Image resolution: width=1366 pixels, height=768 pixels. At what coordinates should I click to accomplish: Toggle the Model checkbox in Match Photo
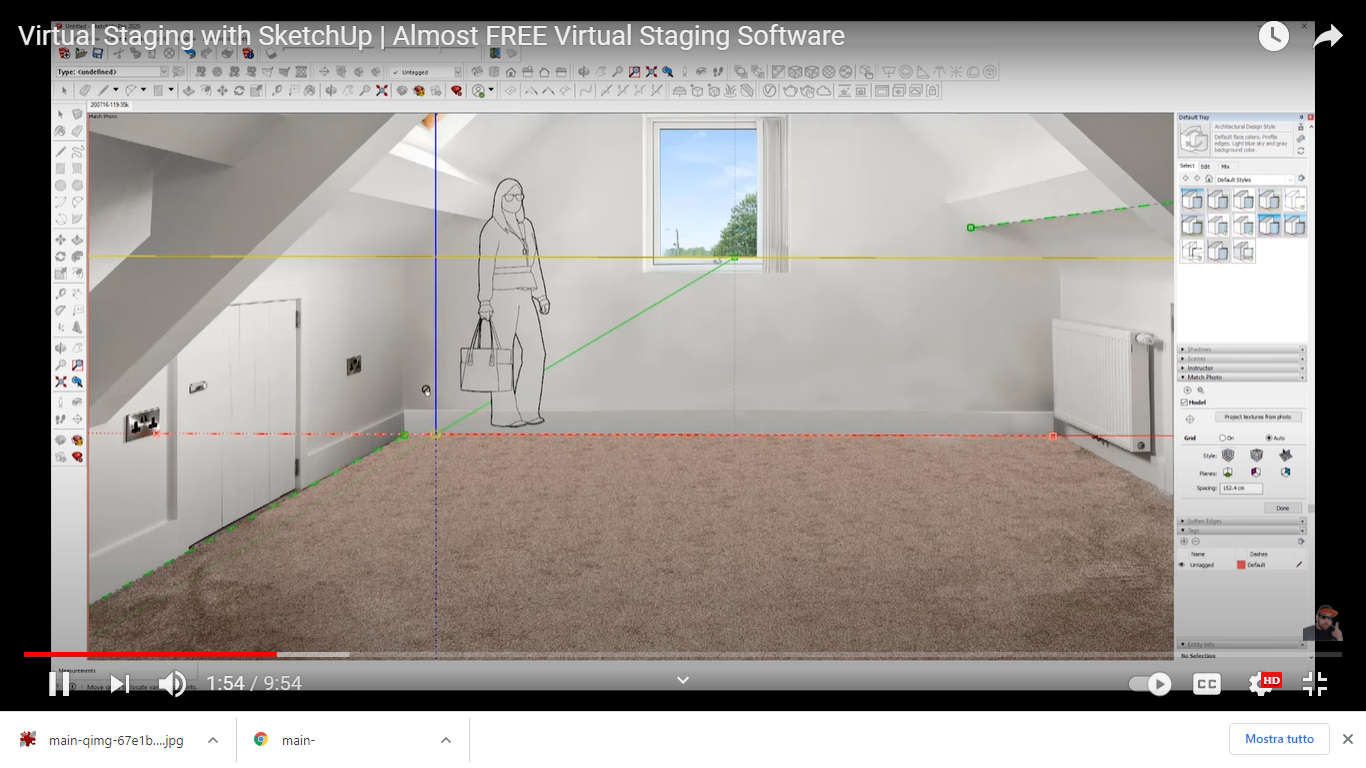coord(1184,402)
